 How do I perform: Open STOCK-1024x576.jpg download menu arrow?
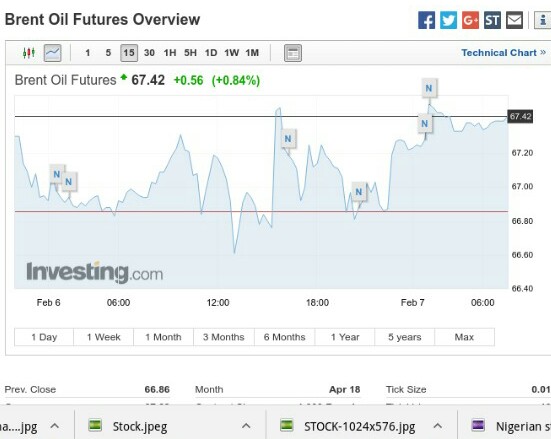coord(437,426)
